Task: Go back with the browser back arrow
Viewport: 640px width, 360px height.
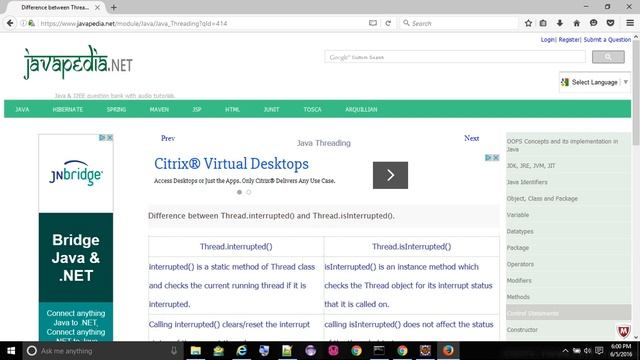Action: click(10, 23)
